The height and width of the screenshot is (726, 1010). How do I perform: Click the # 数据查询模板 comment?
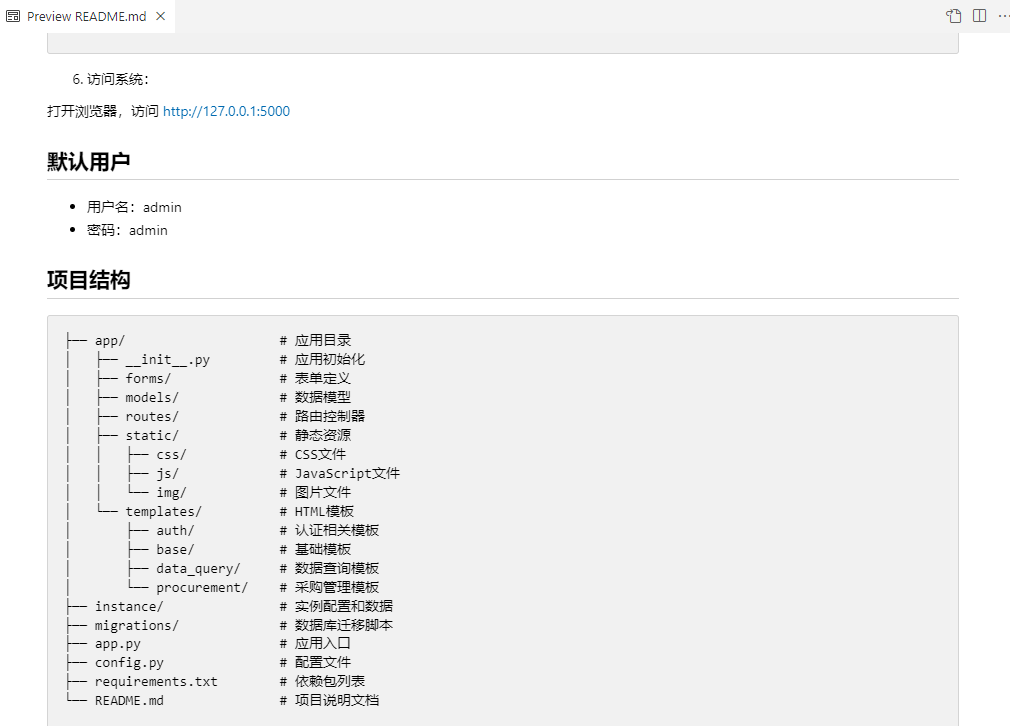coord(330,569)
